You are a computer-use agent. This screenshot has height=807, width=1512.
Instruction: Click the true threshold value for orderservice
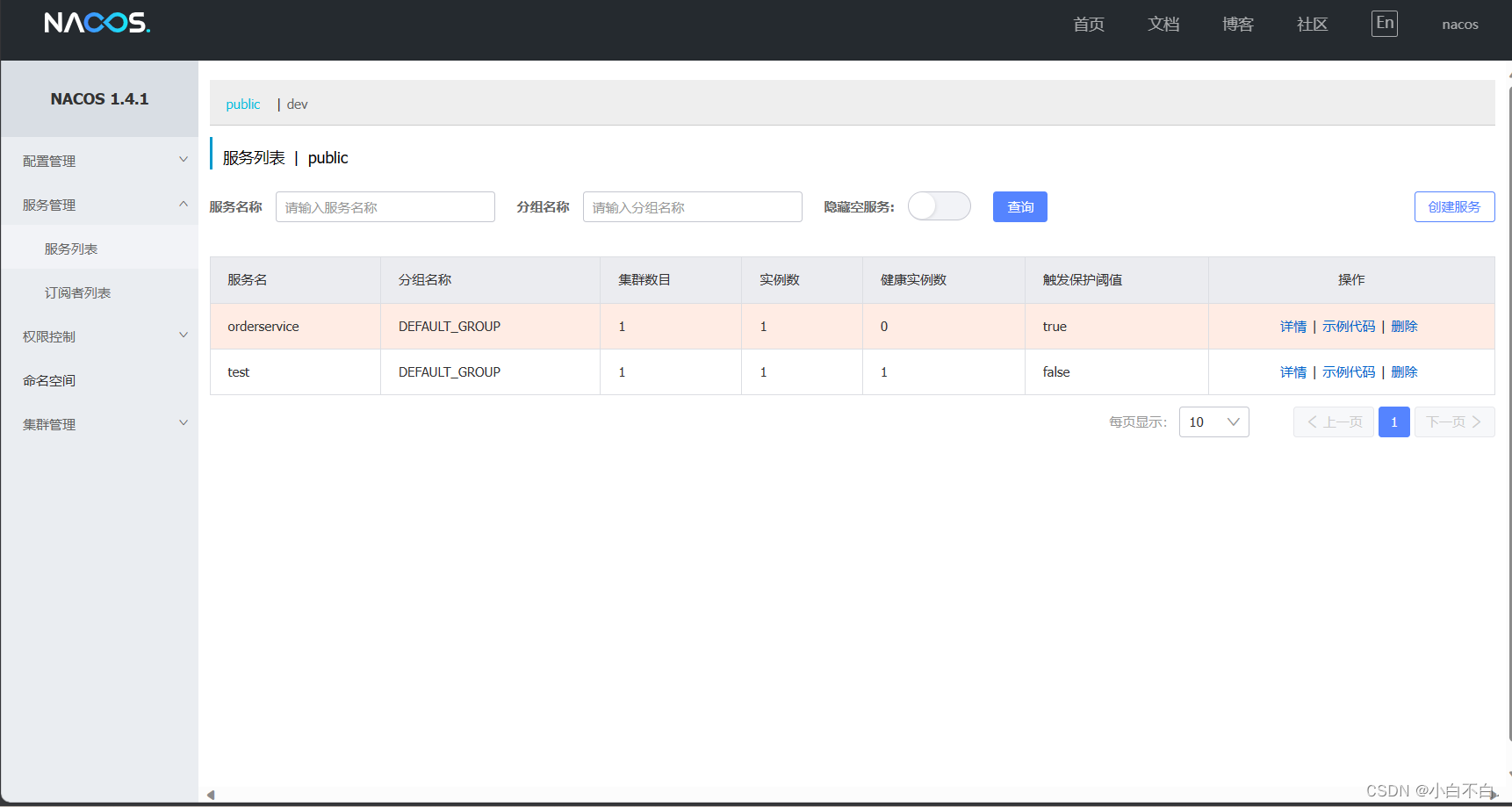pos(1055,327)
